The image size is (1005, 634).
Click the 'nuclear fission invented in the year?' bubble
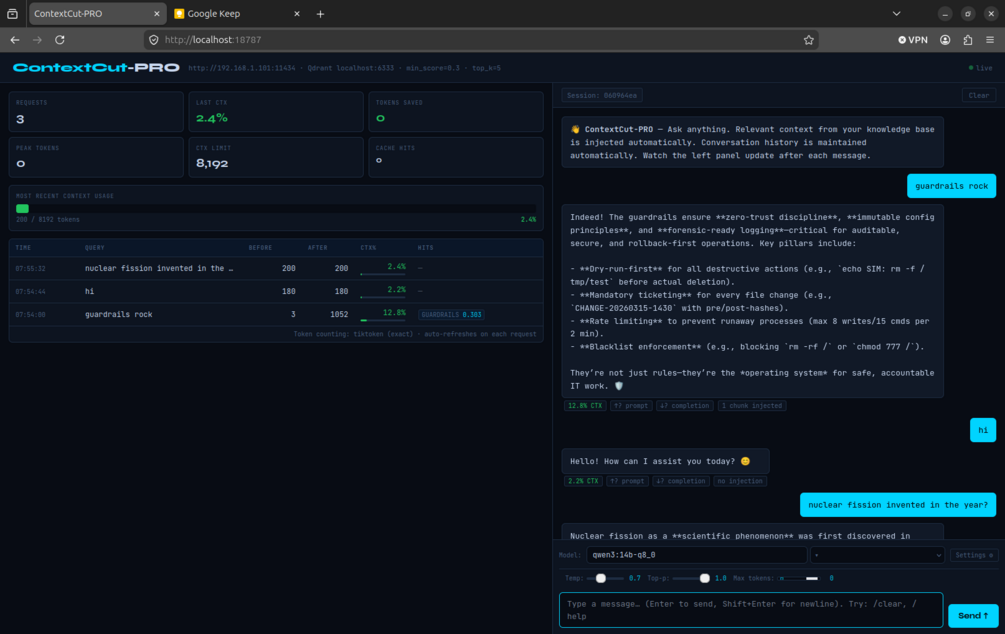pos(898,505)
